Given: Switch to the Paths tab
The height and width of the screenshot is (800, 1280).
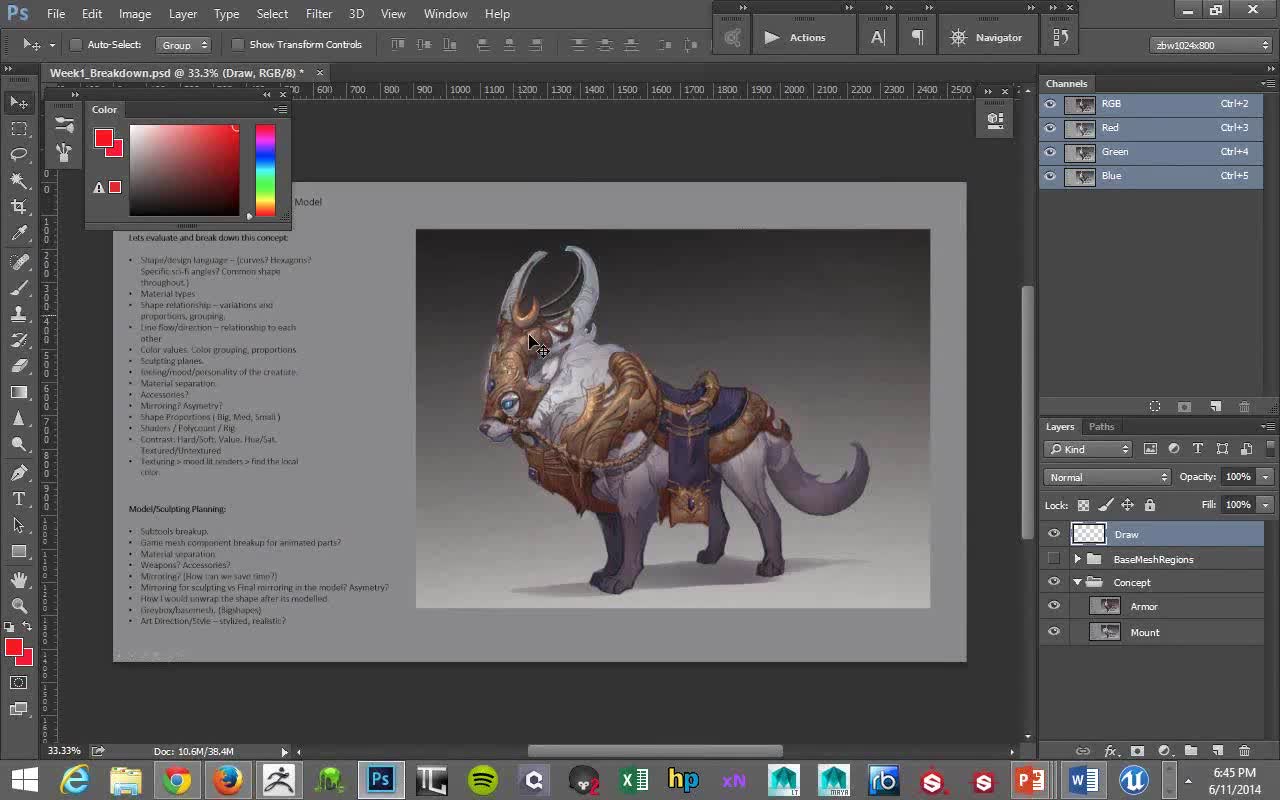Looking at the screenshot, I should coord(1101,427).
